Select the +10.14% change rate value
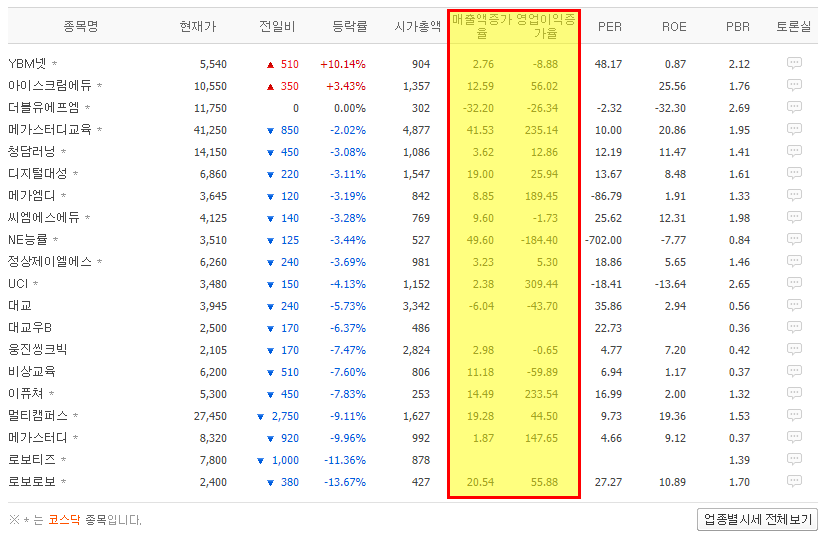The image size is (826, 537). 343,64
